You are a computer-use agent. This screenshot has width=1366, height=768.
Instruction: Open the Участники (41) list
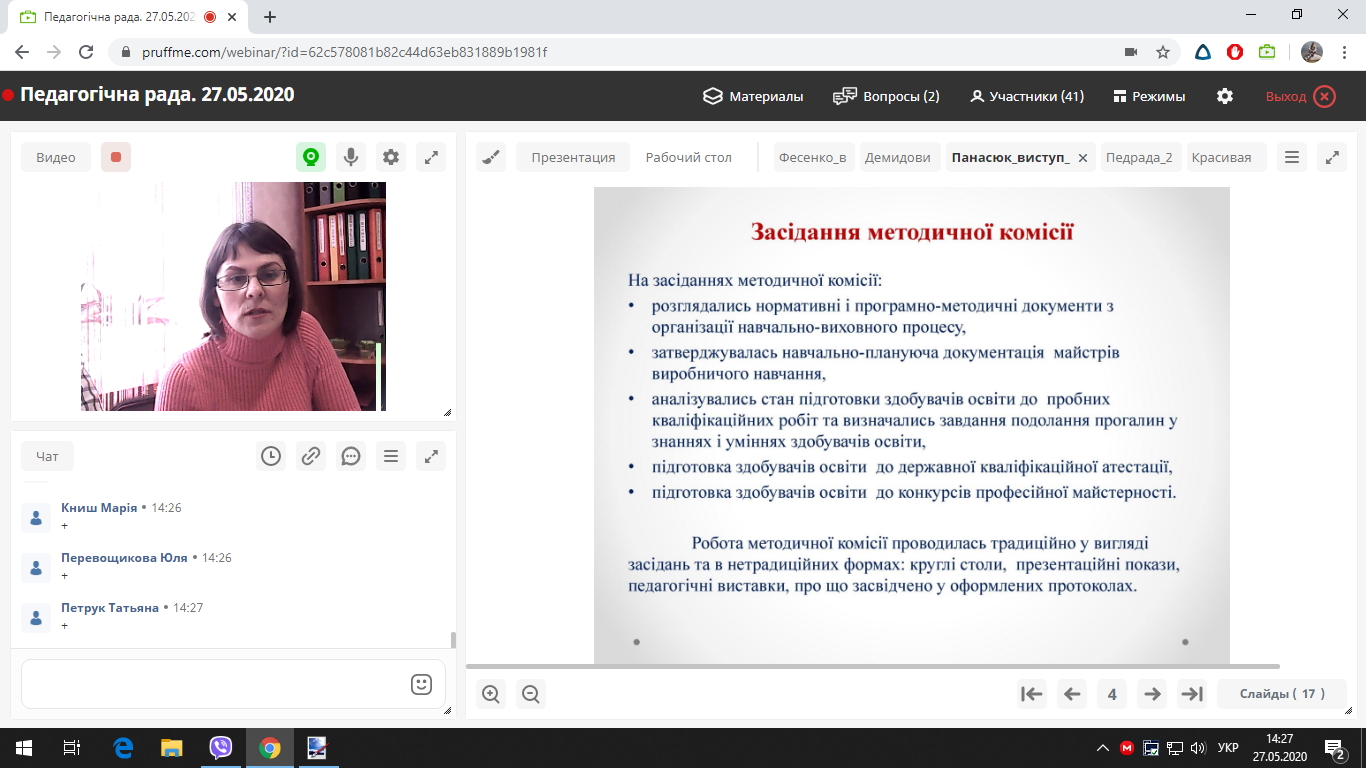coord(1027,96)
